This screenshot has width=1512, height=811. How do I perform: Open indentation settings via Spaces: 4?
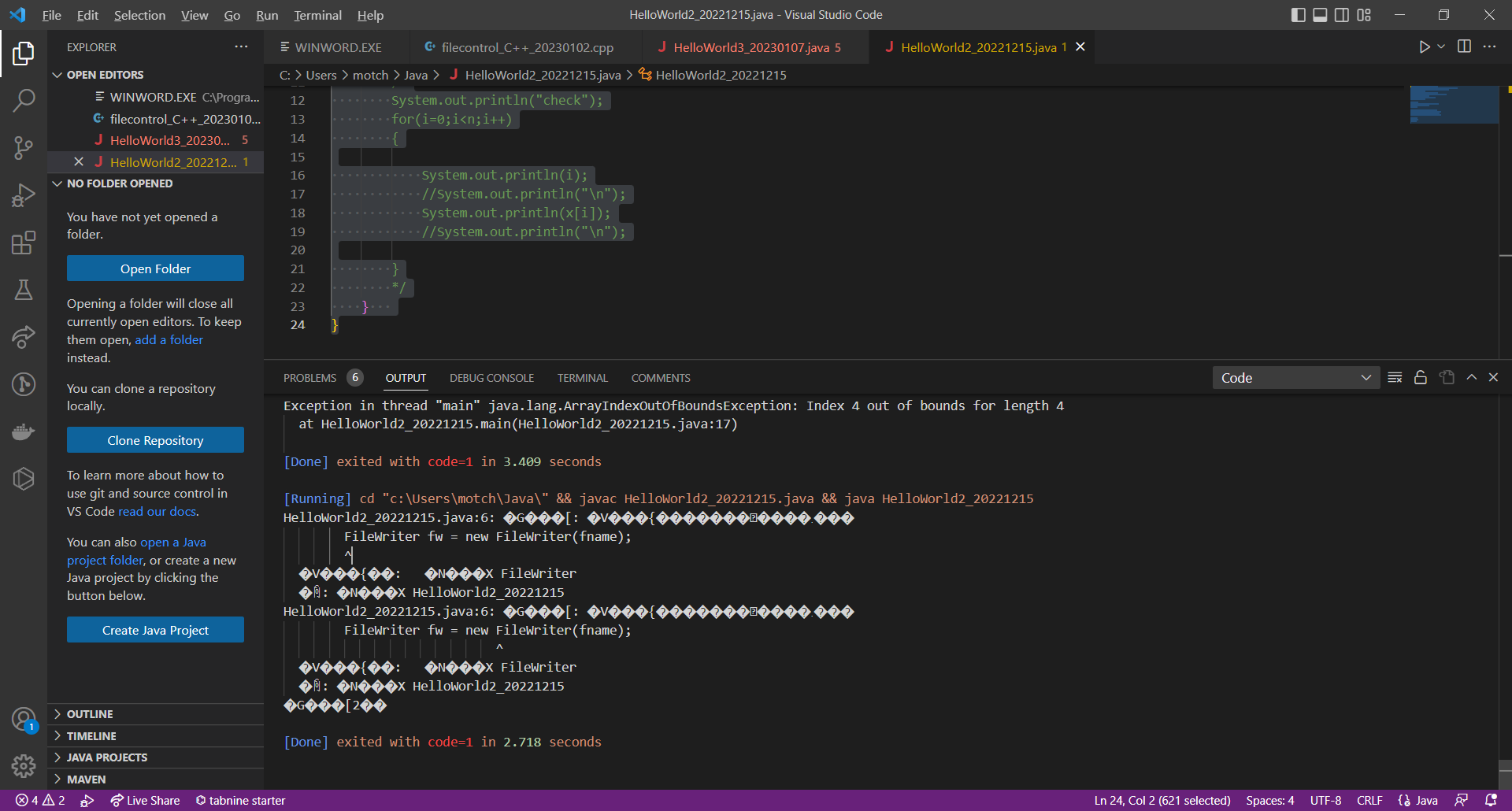pos(1269,800)
